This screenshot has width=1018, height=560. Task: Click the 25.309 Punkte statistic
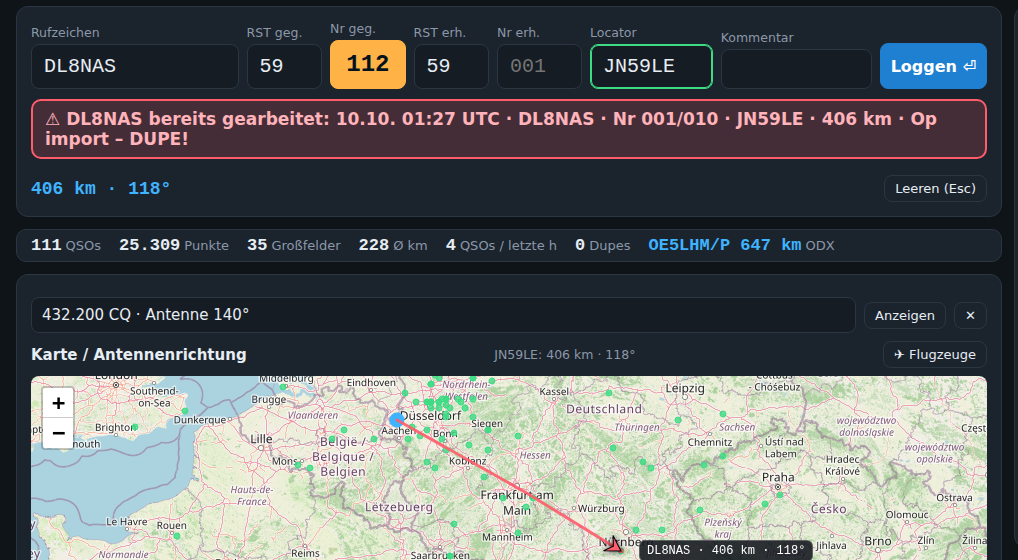(x=173, y=245)
